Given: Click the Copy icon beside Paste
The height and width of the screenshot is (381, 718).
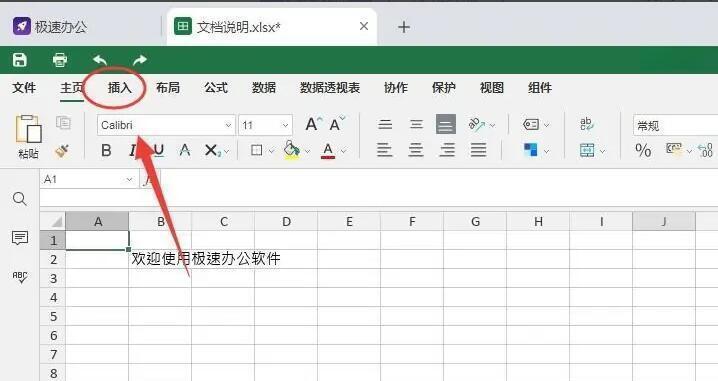Looking at the screenshot, I should tap(63, 123).
